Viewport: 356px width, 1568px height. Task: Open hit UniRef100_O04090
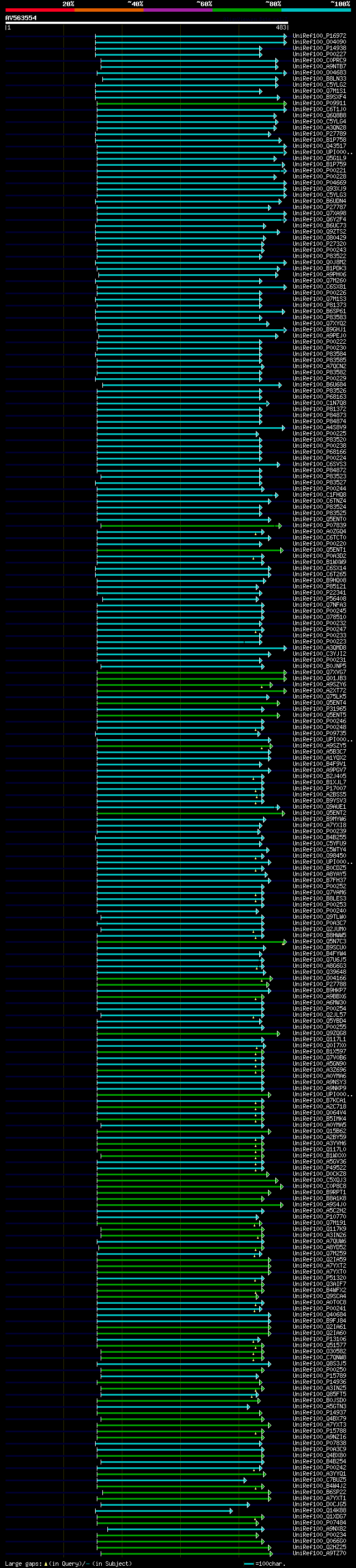[x=319, y=42]
